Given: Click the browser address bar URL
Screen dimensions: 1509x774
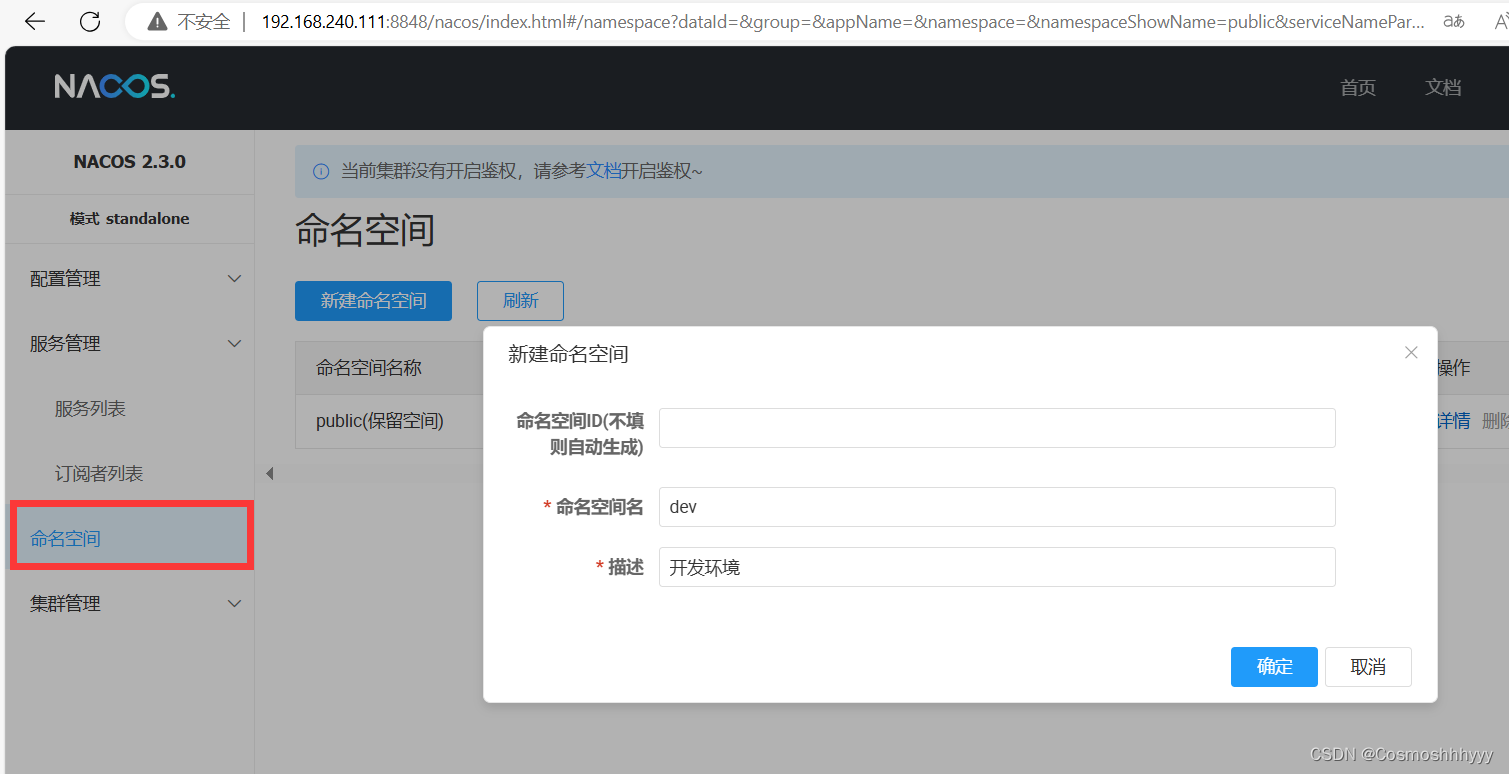Looking at the screenshot, I should click(843, 21).
